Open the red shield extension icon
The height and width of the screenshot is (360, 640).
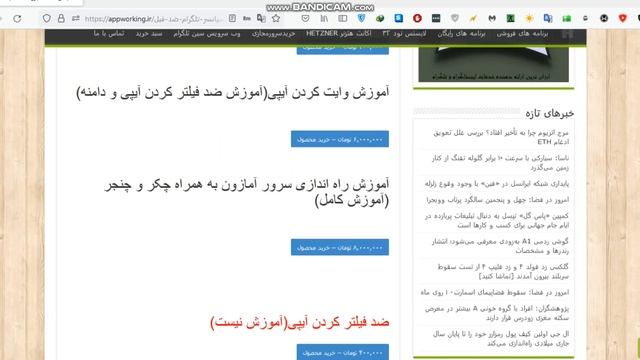tap(622, 18)
